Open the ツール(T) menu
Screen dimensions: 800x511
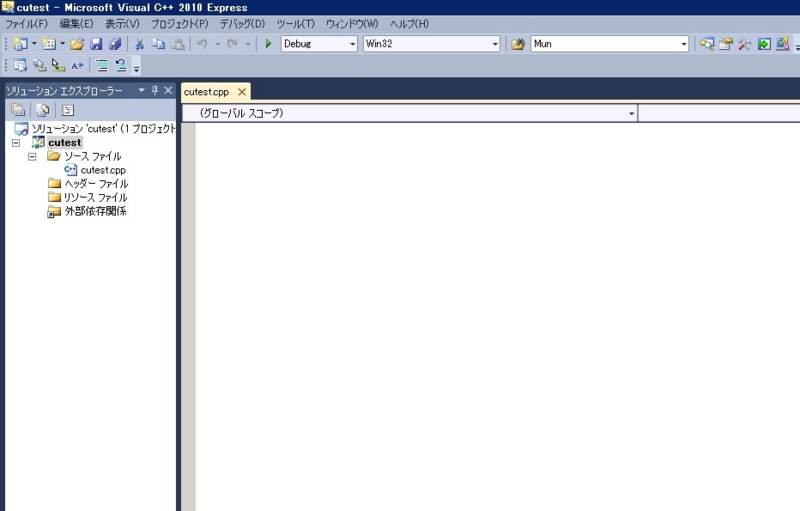pos(295,23)
